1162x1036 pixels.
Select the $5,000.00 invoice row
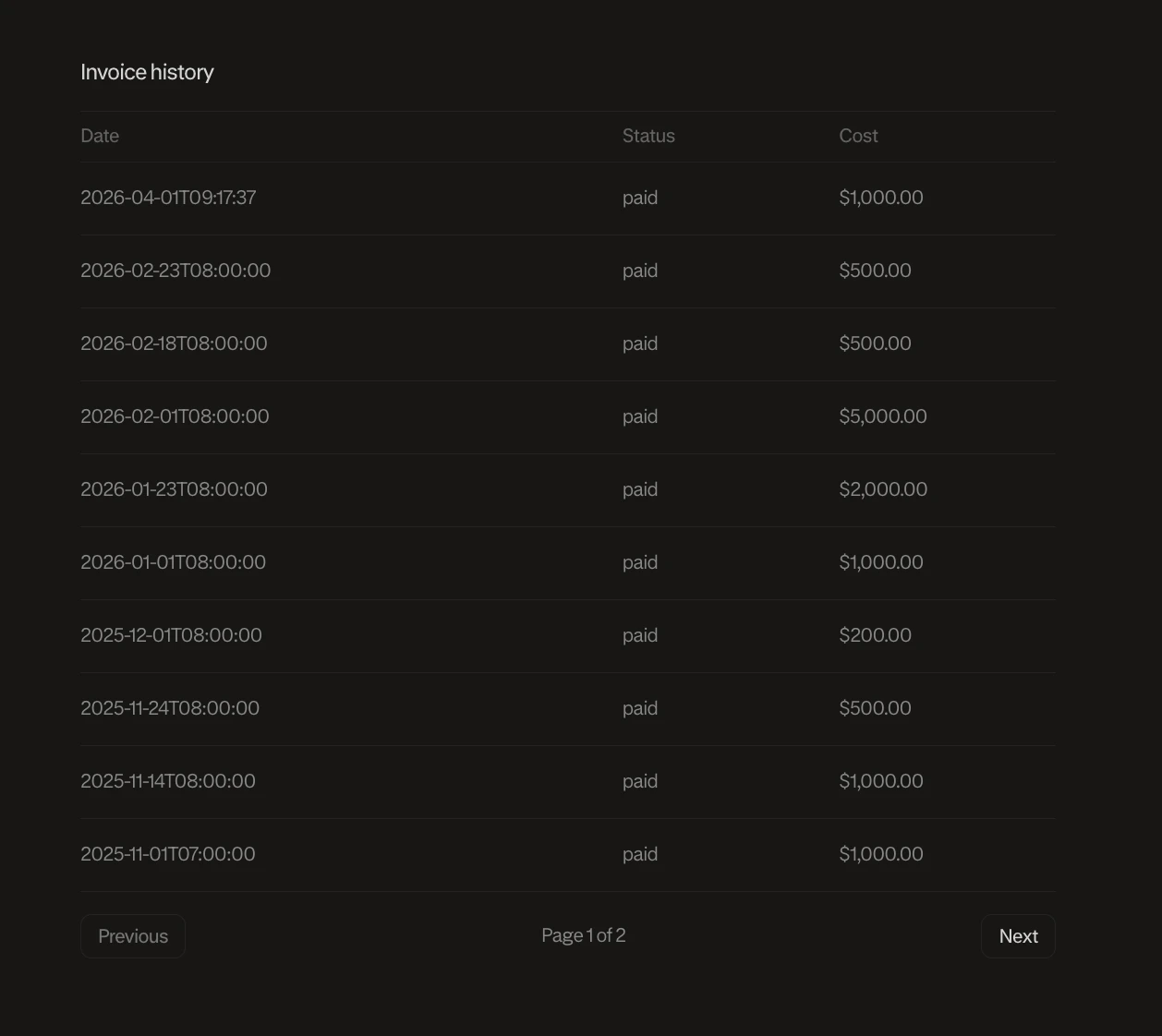176,416
